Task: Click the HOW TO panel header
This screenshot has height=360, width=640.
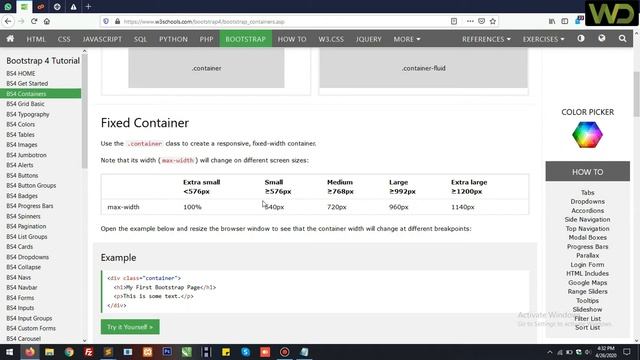Action: coord(587,171)
